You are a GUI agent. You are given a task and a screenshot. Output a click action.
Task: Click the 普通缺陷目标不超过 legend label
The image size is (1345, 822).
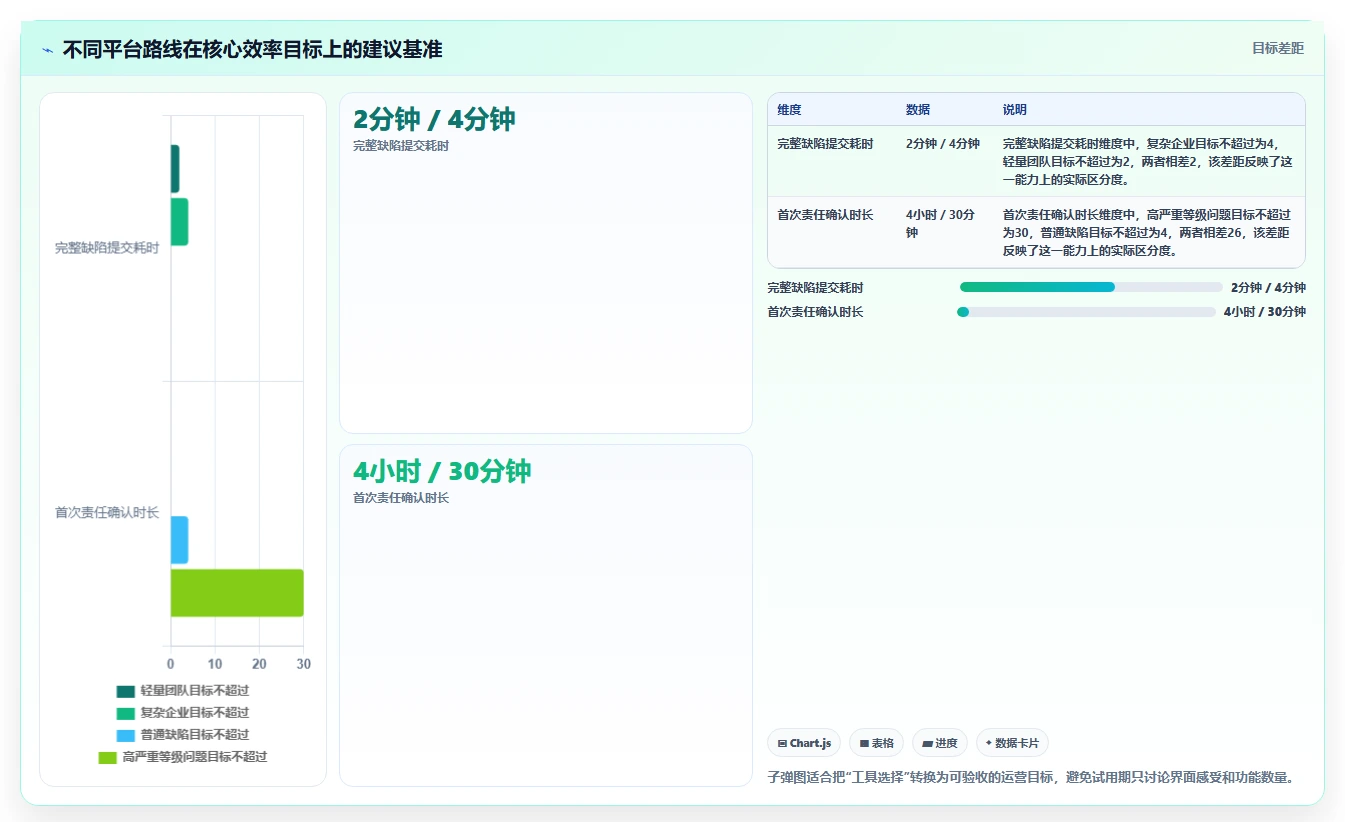click(195, 735)
